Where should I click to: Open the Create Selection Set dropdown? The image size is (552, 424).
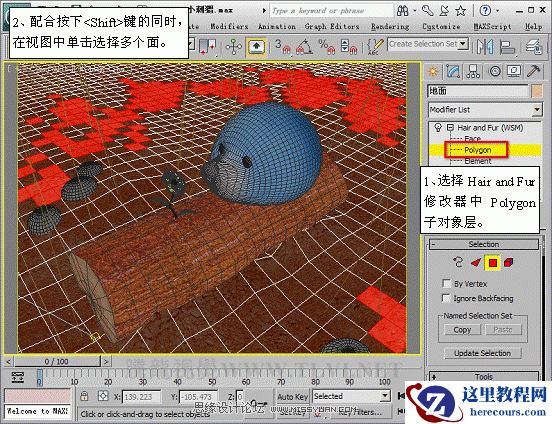463,44
